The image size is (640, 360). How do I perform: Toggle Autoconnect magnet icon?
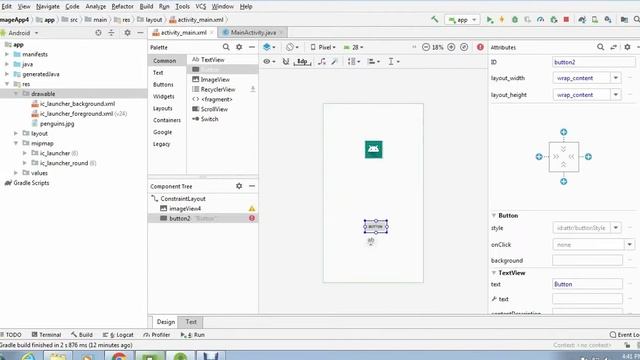pos(286,62)
